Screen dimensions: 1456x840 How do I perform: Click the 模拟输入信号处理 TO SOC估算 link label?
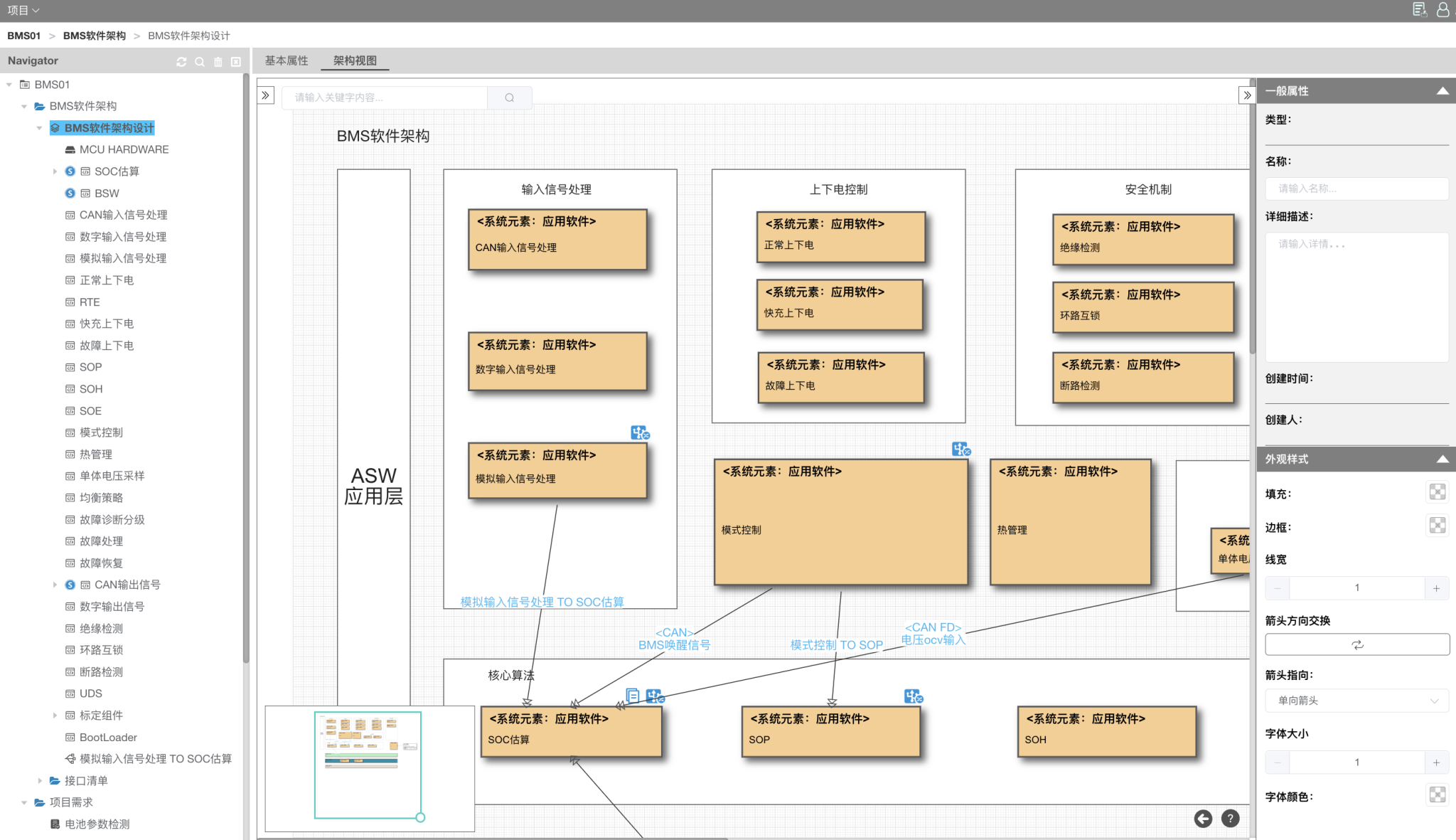point(542,602)
